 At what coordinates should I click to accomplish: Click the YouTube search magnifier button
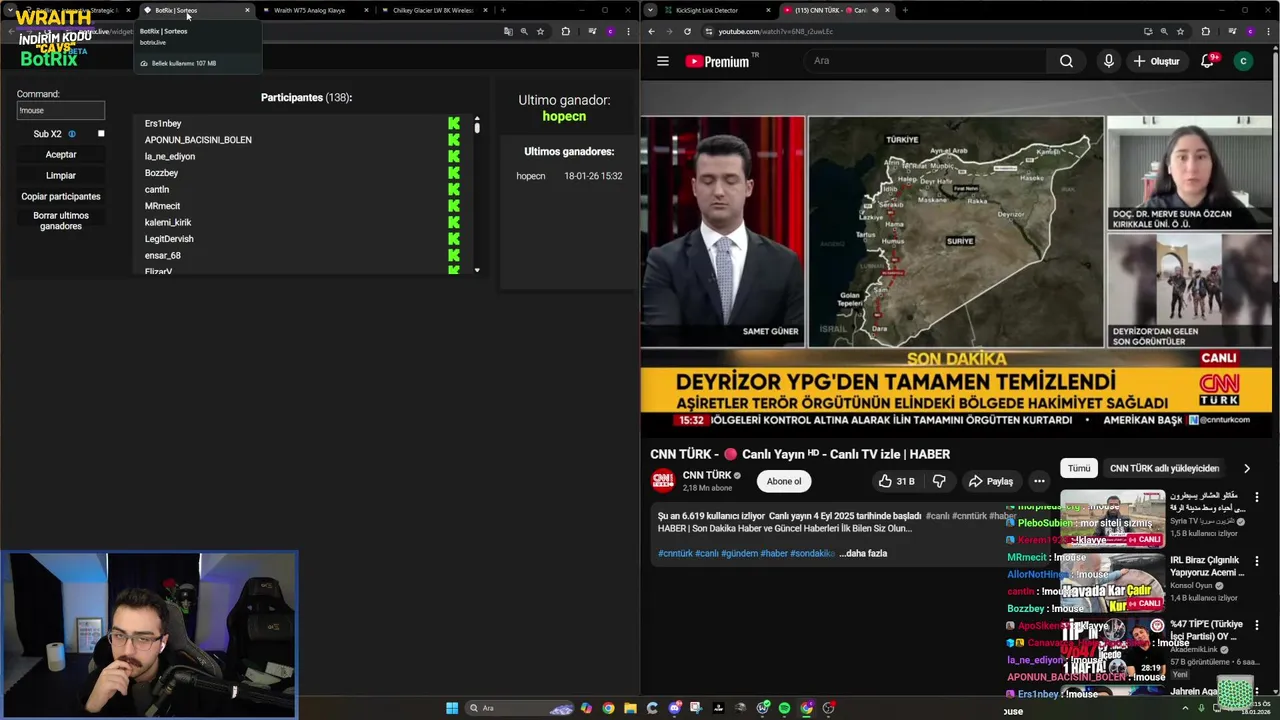coord(1066,61)
